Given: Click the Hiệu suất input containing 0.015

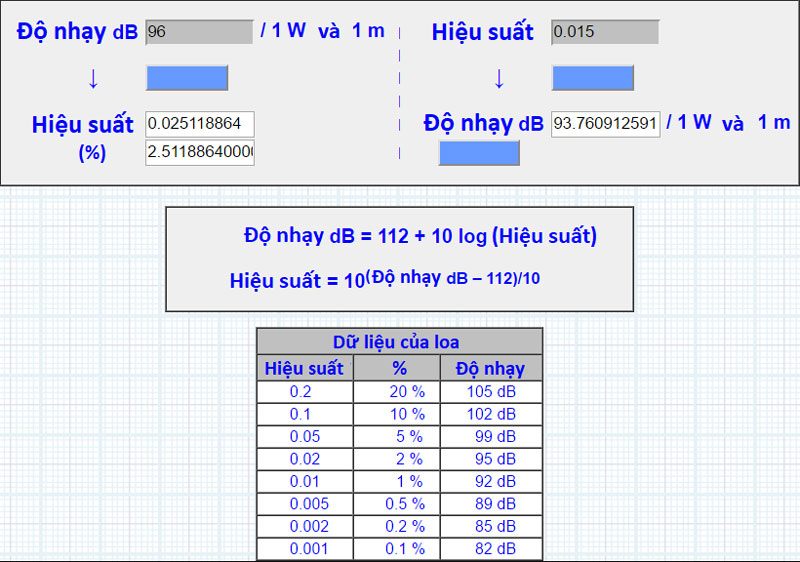Looking at the screenshot, I should point(605,31).
